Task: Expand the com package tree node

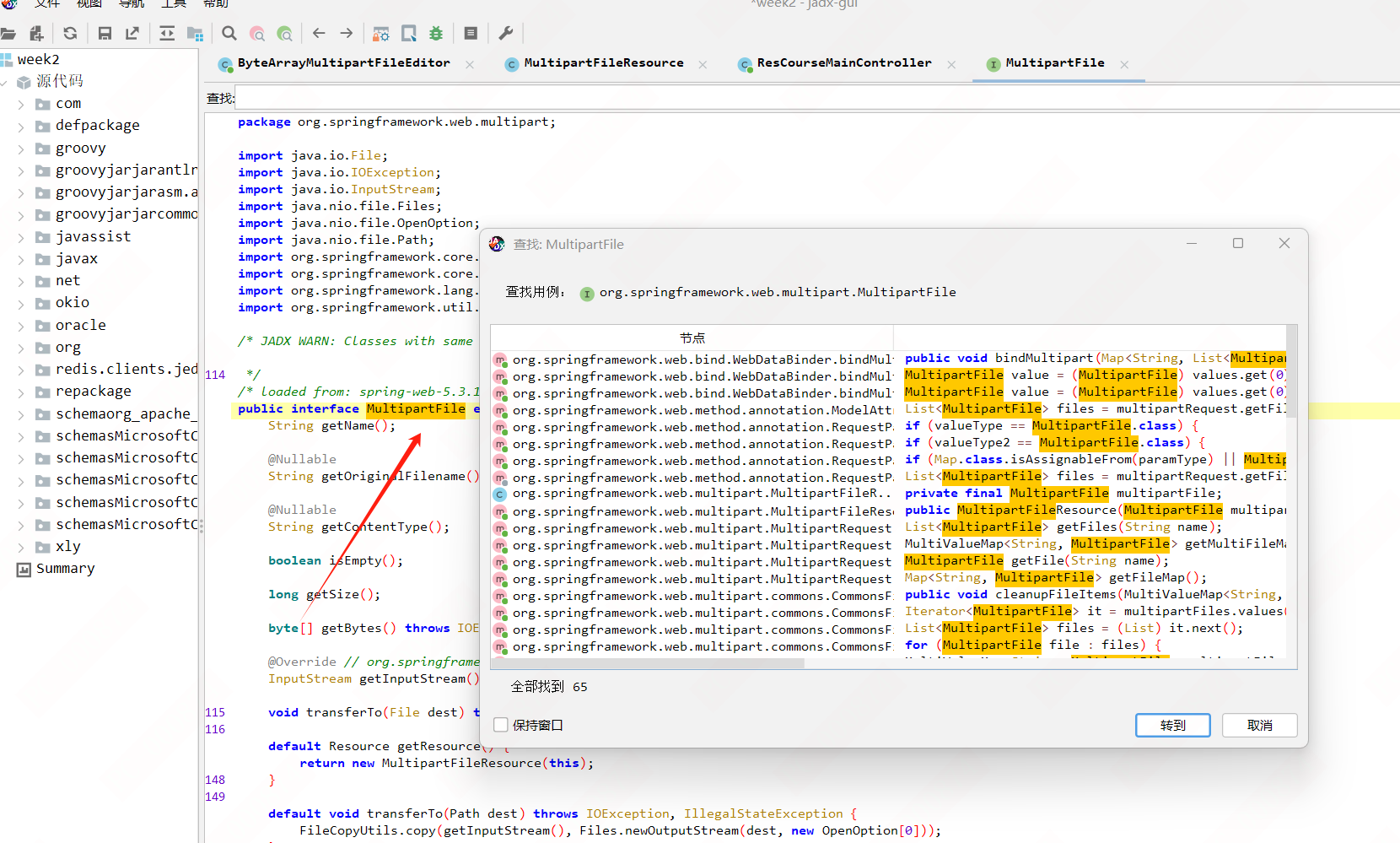Action: (21, 105)
